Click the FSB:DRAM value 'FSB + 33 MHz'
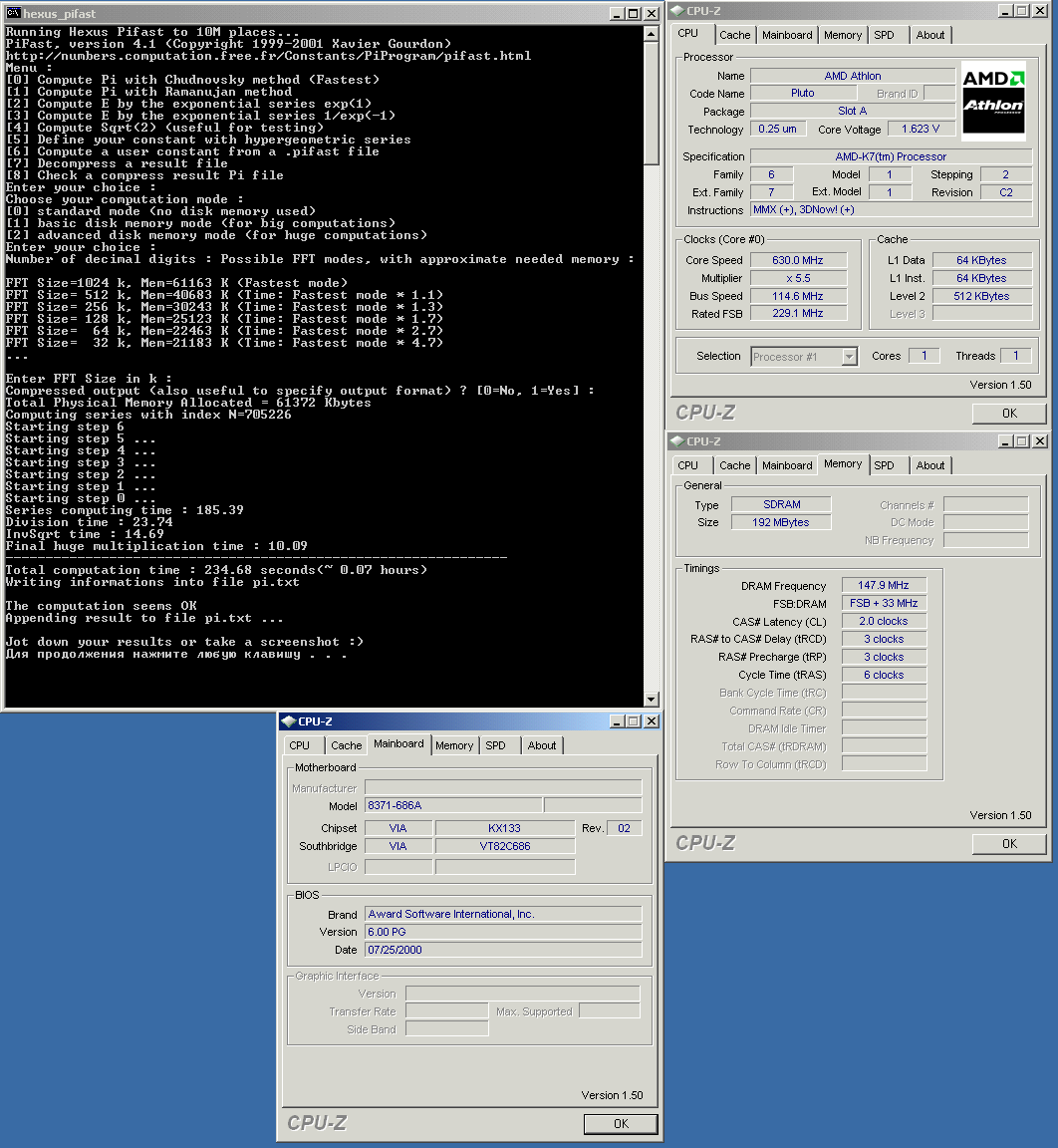Viewport: 1058px width, 1148px height. pyautogui.click(x=884, y=603)
